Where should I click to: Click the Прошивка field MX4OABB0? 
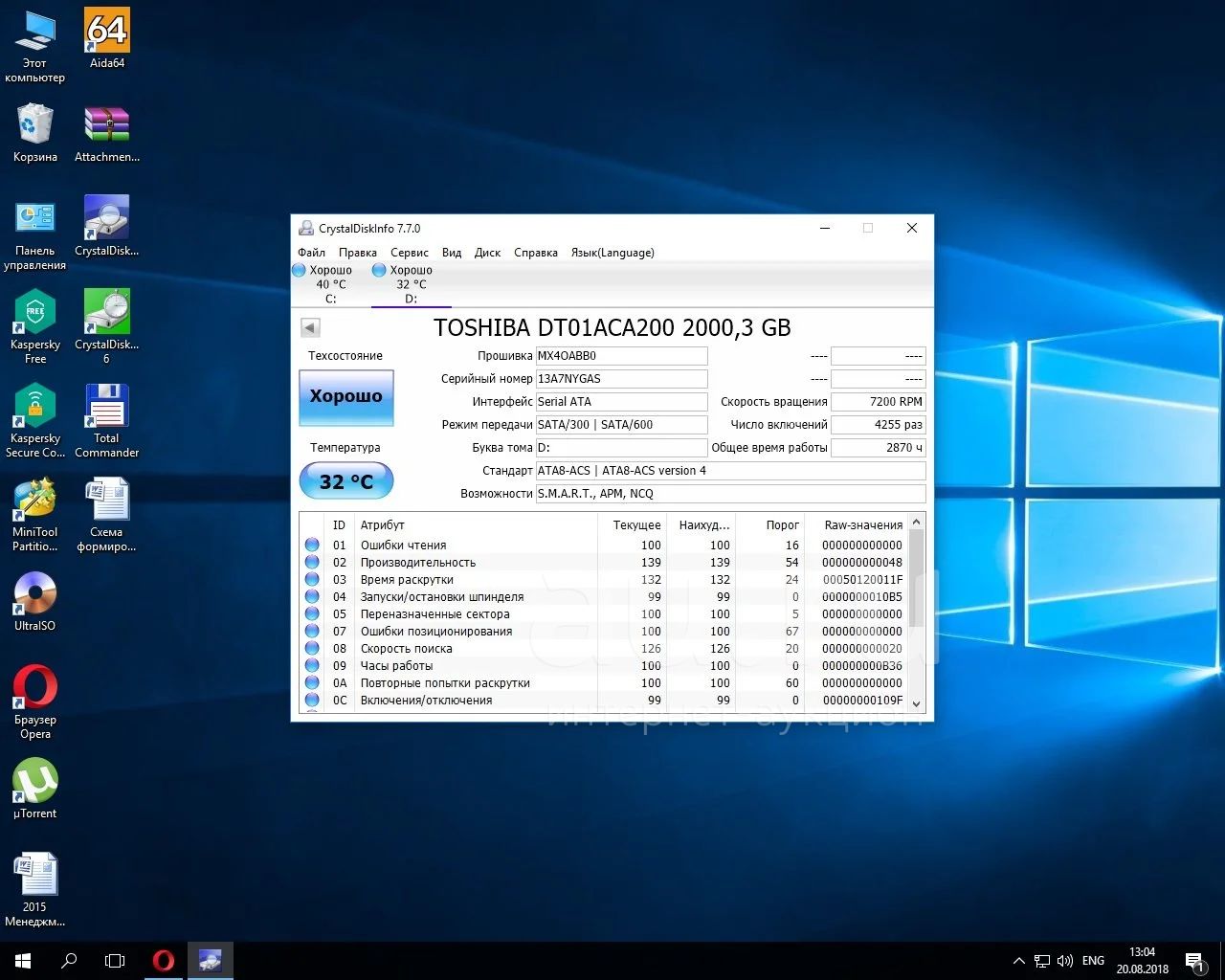click(x=621, y=356)
